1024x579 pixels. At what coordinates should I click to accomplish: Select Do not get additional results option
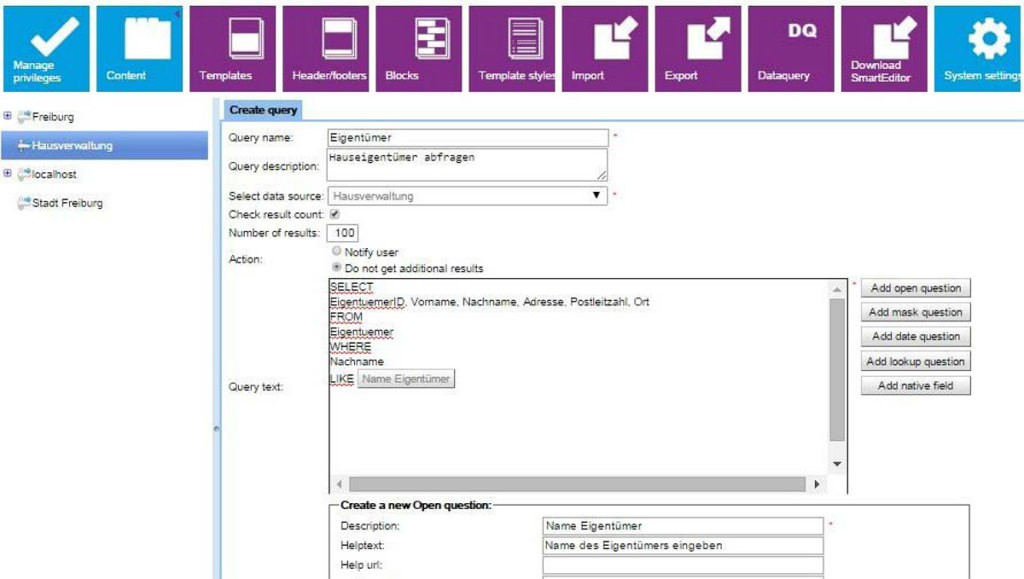335,266
